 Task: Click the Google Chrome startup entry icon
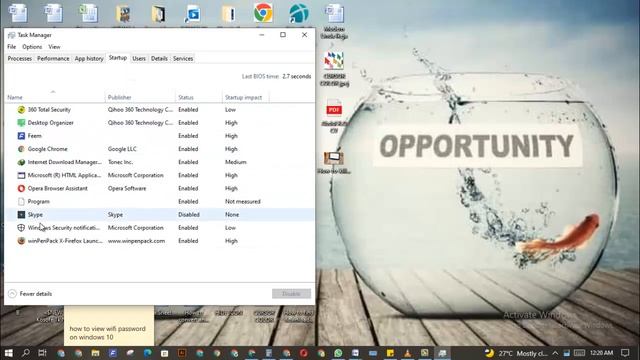click(21, 149)
